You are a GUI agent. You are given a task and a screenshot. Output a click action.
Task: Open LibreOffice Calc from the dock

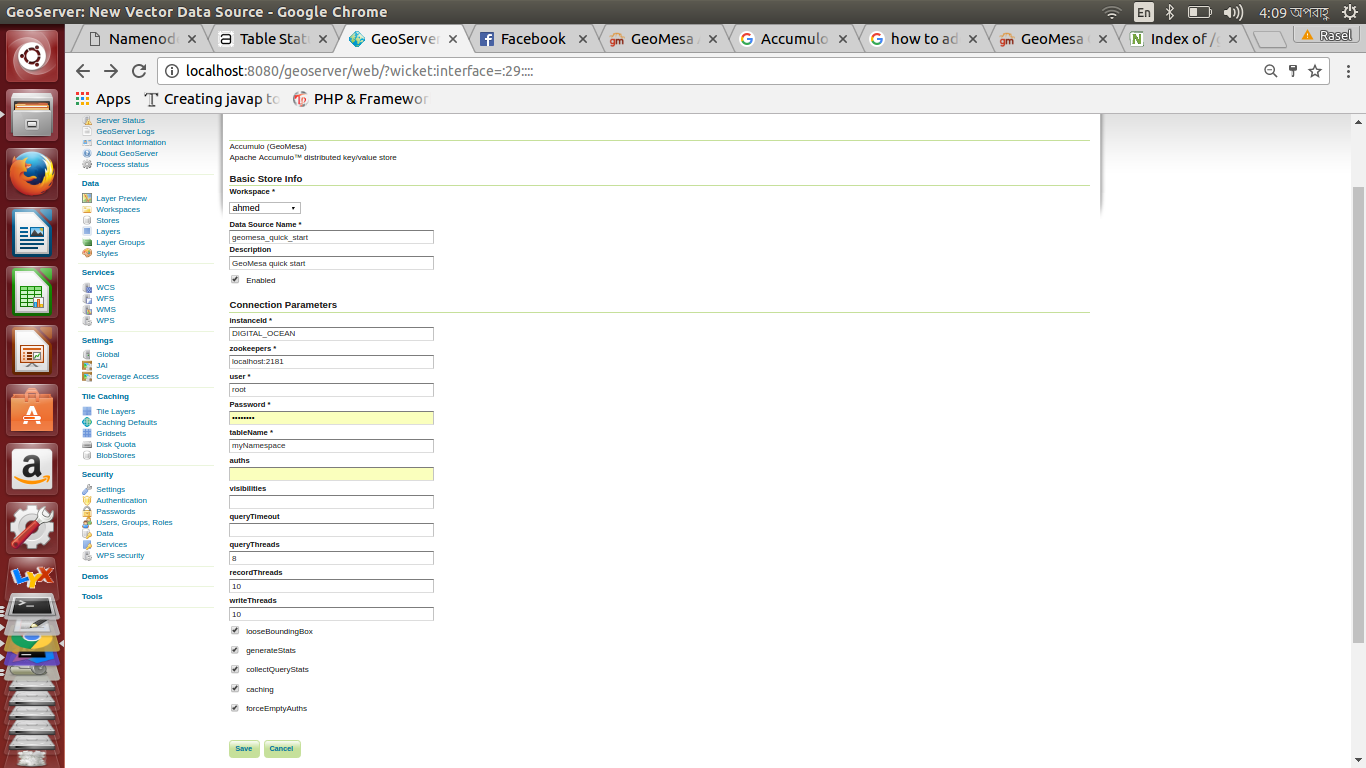coord(33,293)
